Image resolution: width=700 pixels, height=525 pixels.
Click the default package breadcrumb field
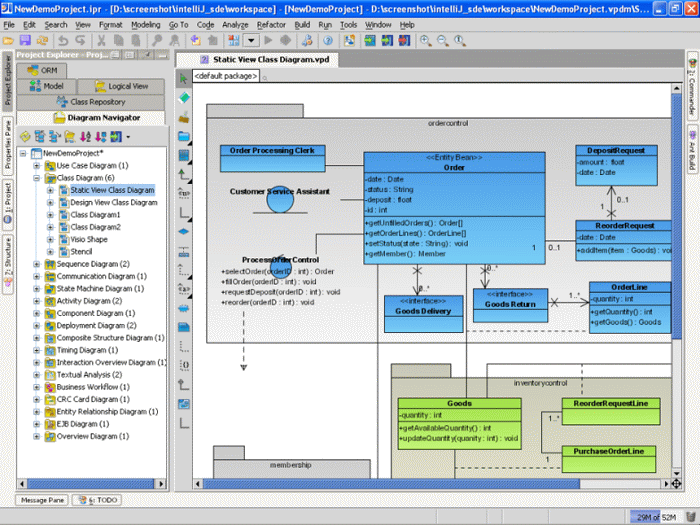pos(226,76)
